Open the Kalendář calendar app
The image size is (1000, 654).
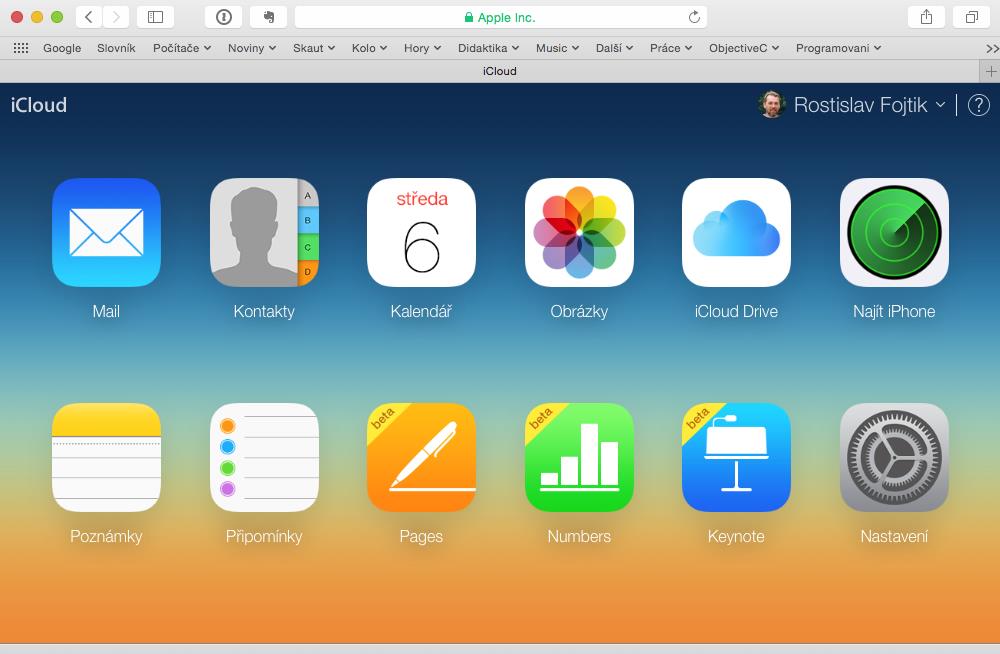coord(422,232)
